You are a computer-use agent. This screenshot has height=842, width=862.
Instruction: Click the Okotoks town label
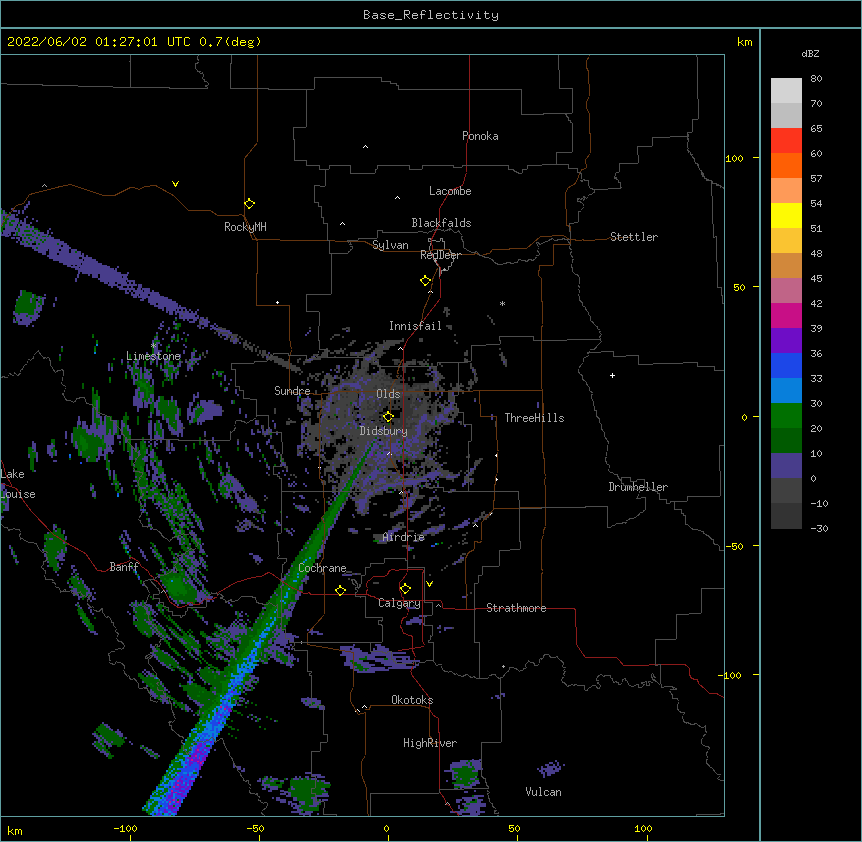pyautogui.click(x=412, y=700)
